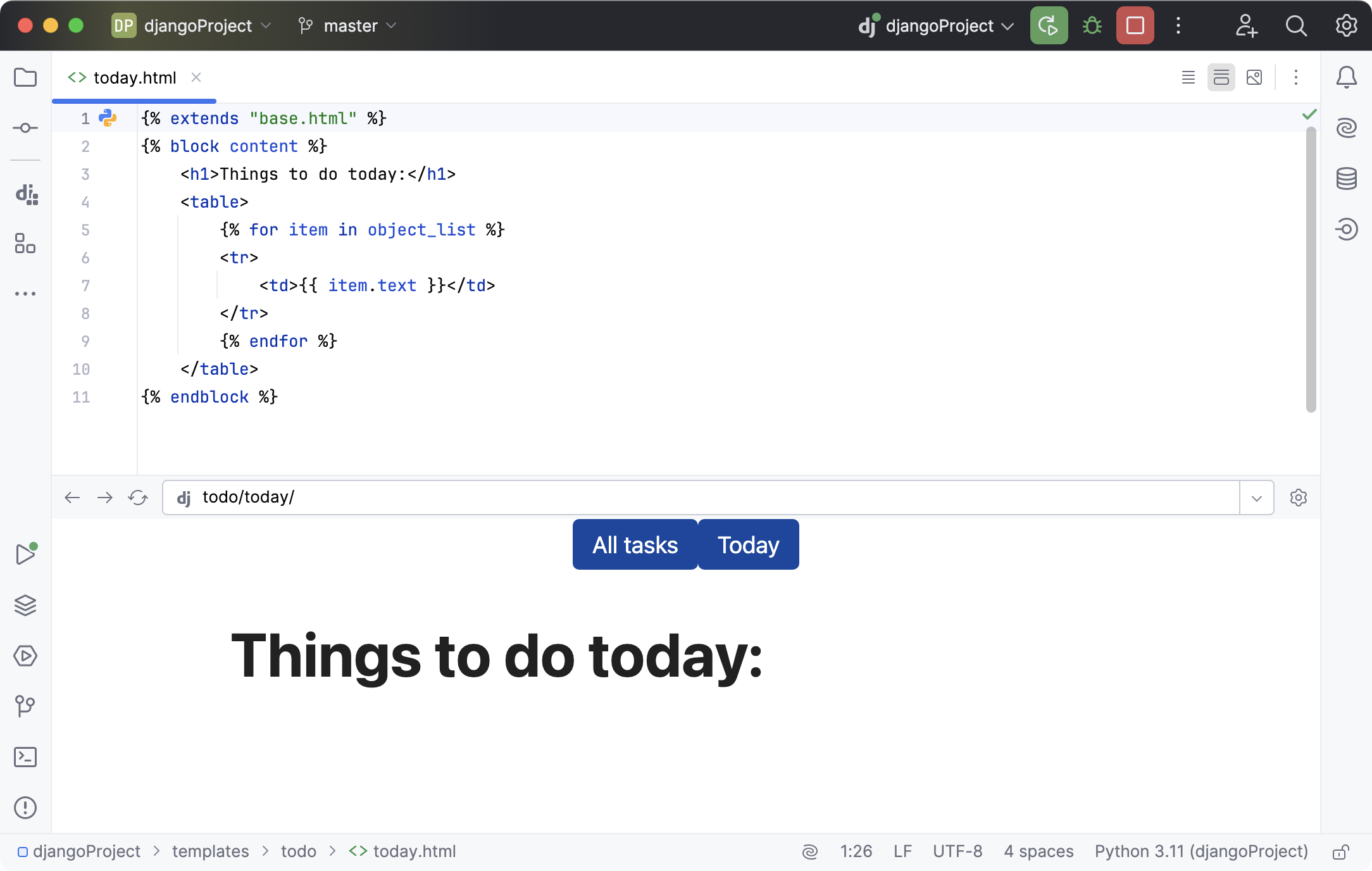Show the Problems tool window
The width and height of the screenshot is (1372, 871).
pyautogui.click(x=25, y=808)
